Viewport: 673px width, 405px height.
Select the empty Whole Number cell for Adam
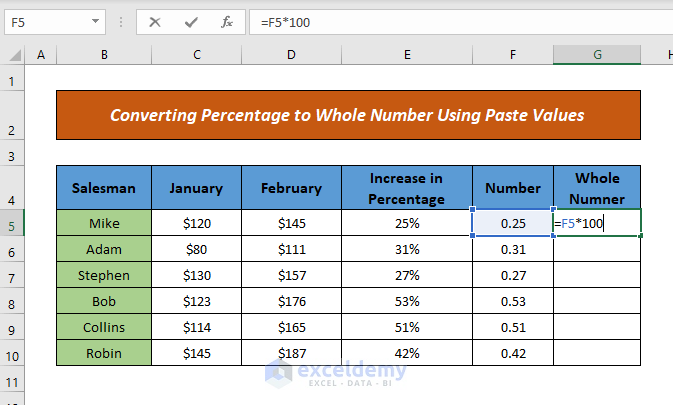coord(597,249)
